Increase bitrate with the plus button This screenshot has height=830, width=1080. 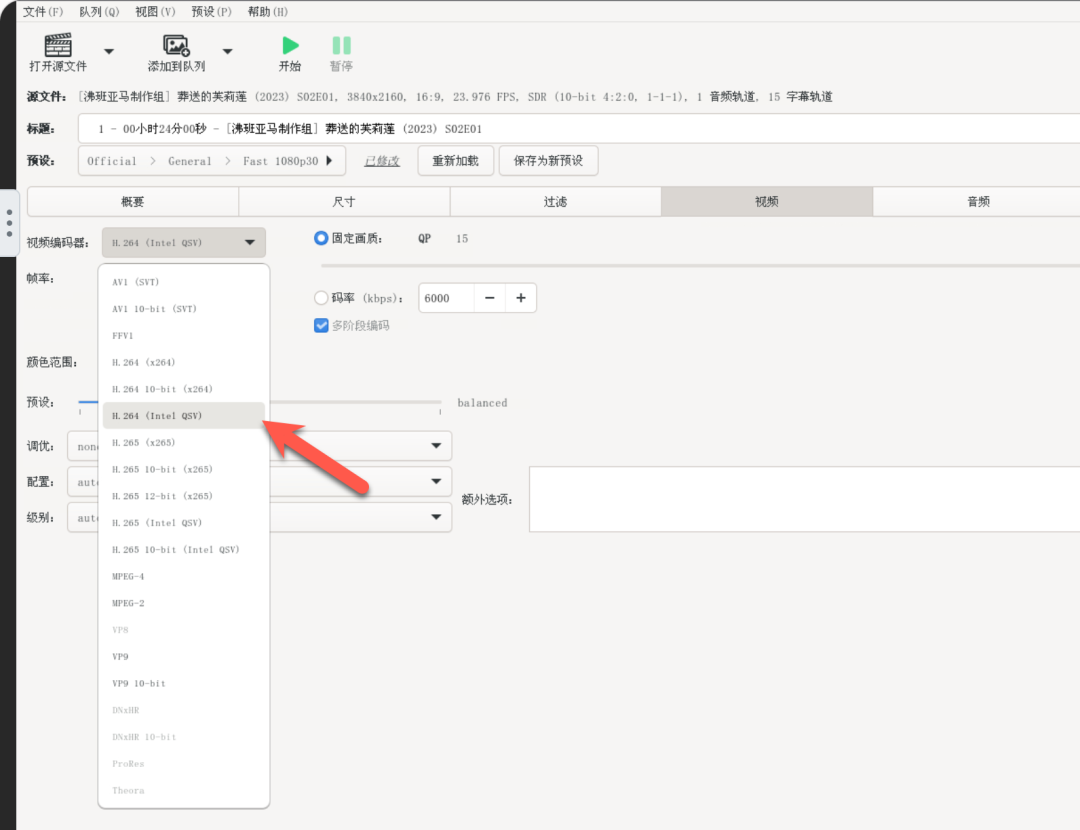521,298
